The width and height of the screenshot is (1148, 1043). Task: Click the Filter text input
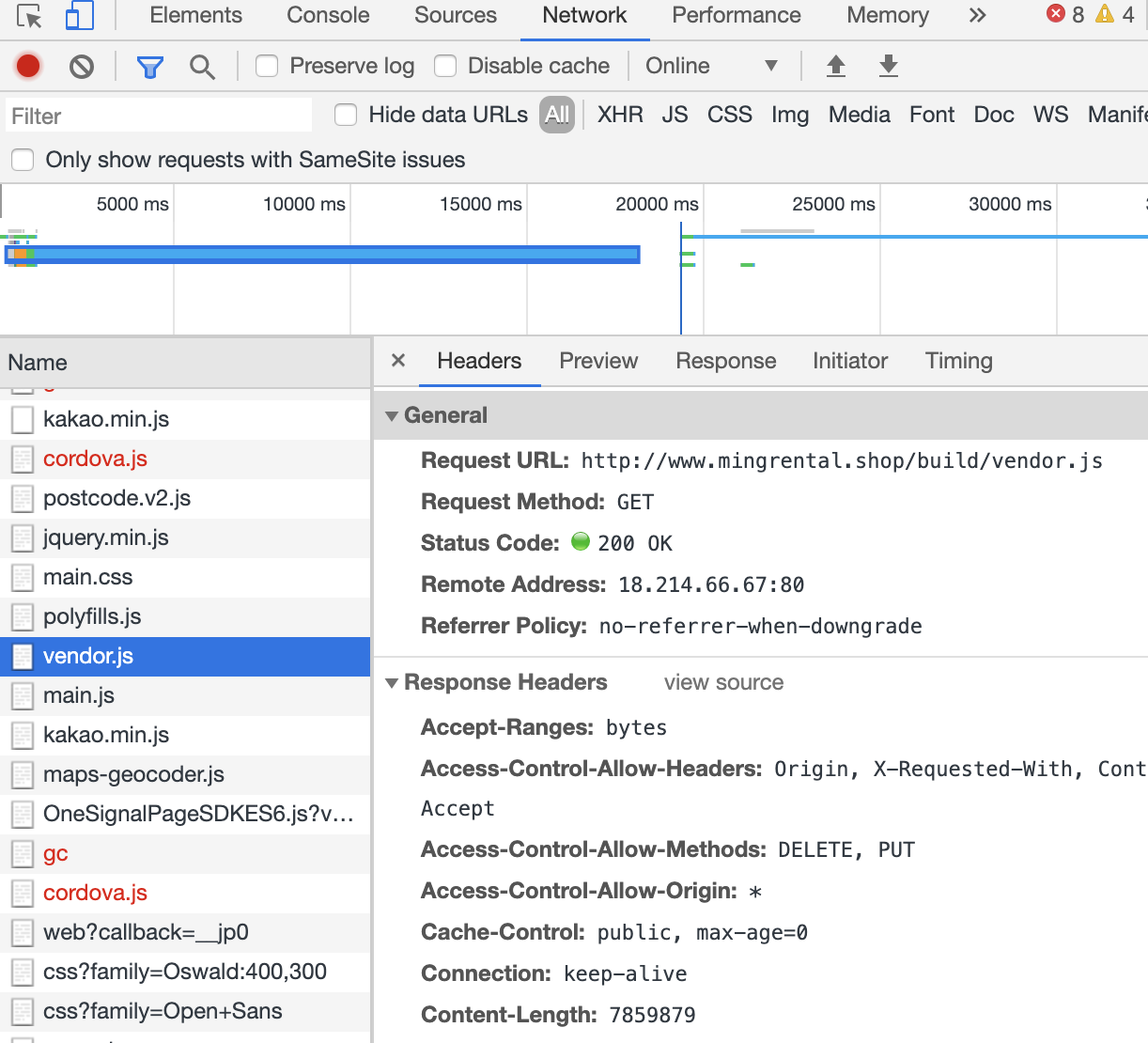159,116
